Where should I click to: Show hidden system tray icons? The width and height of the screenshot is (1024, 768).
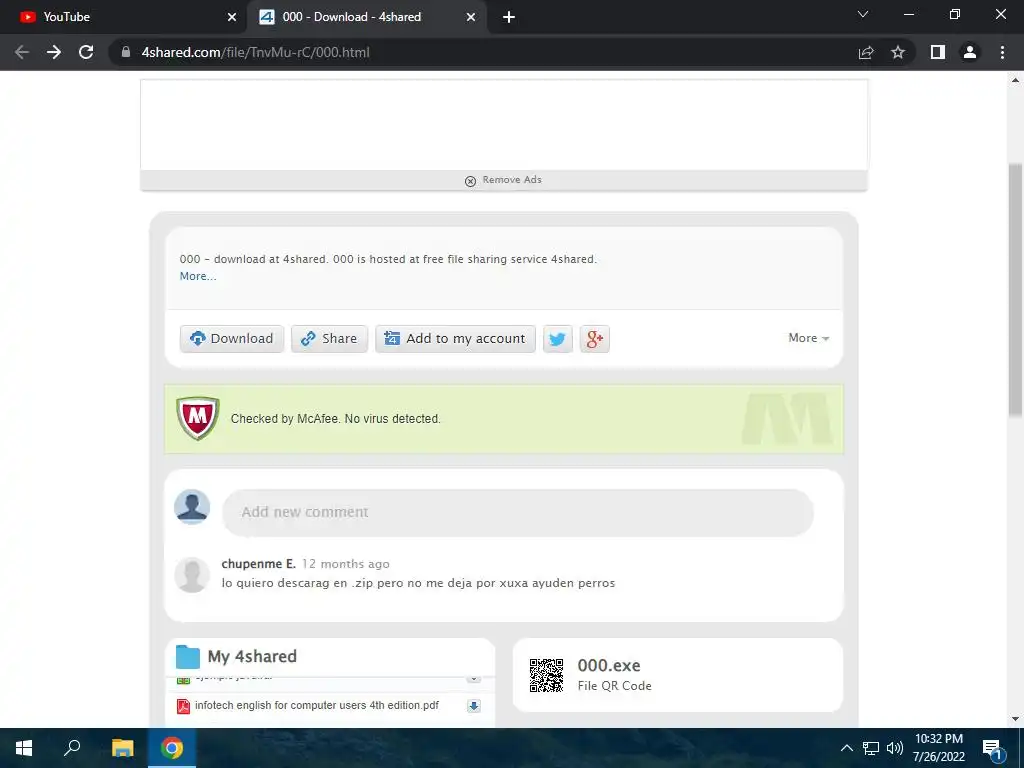coord(846,748)
